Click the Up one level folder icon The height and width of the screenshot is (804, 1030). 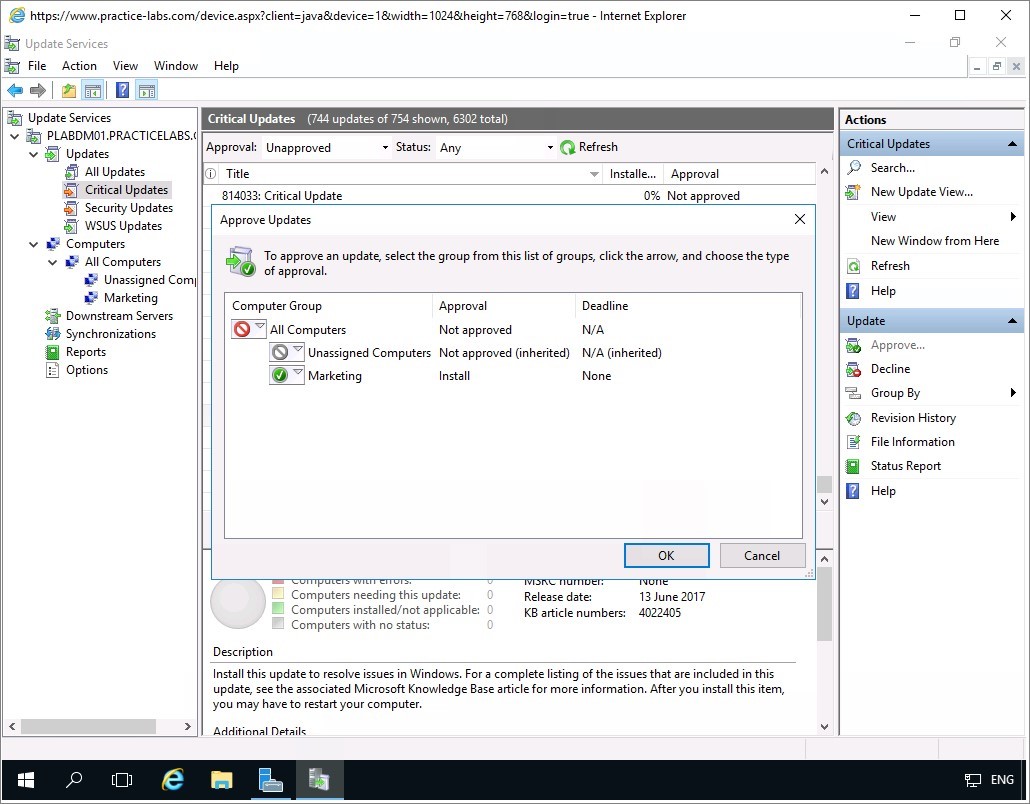[68, 91]
